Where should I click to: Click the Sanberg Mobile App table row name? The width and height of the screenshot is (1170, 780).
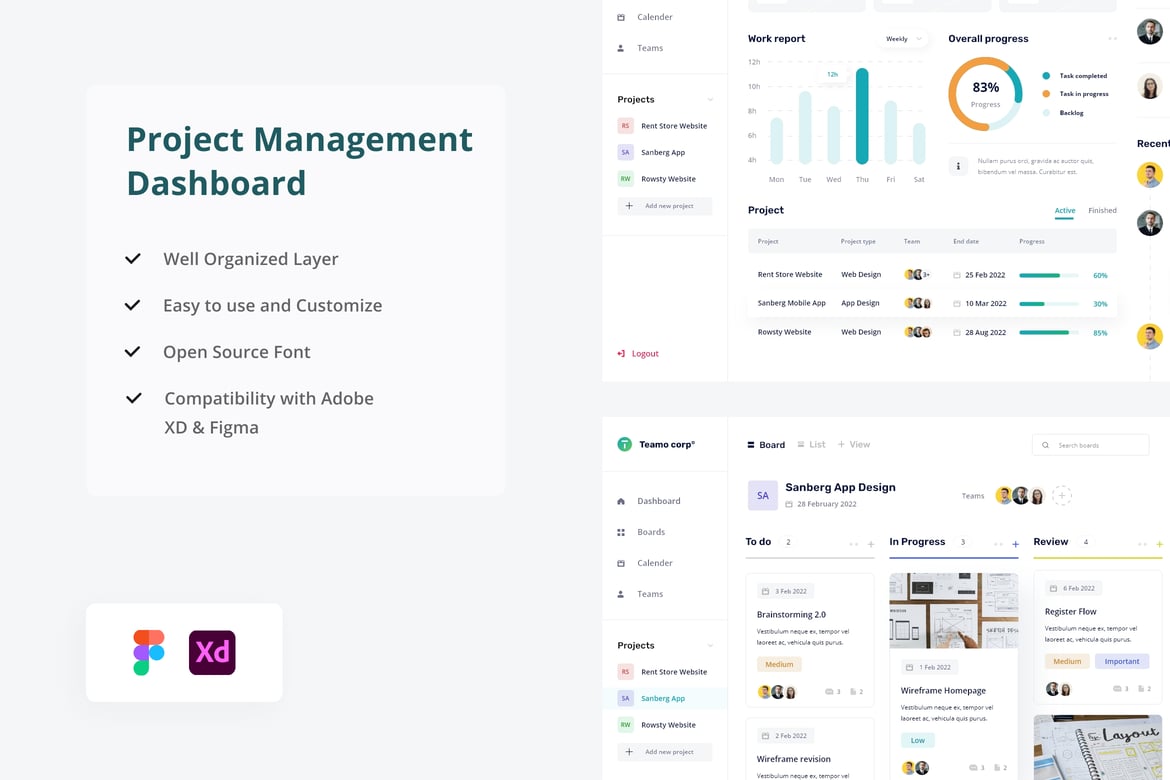[x=792, y=303]
